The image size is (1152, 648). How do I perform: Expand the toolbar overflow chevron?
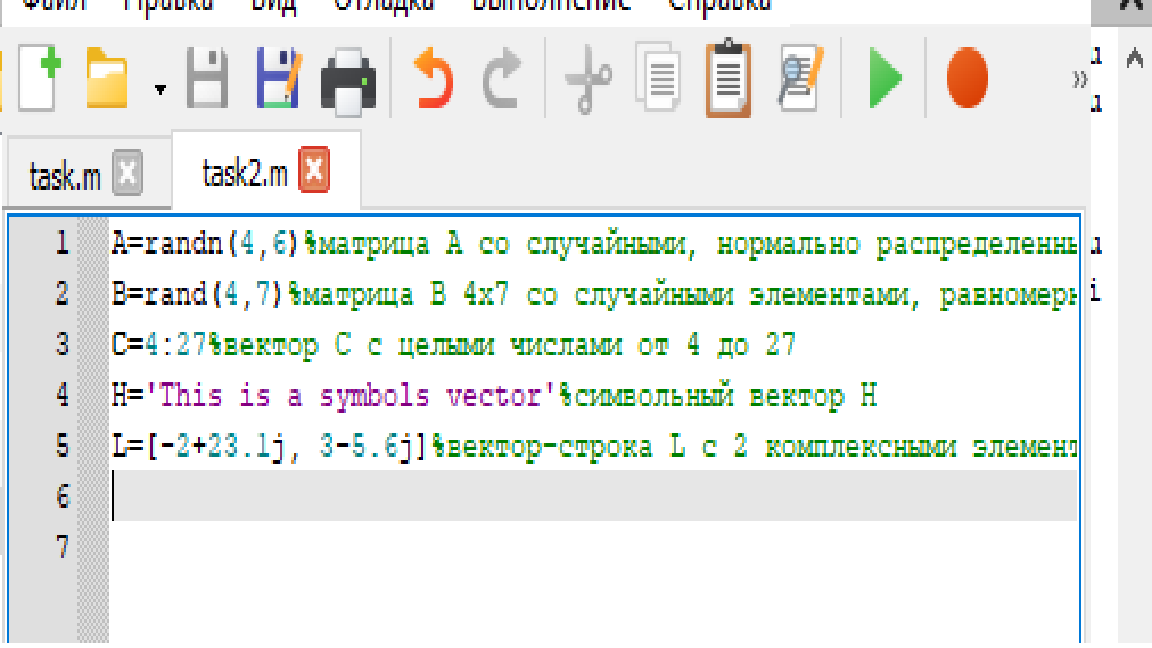[x=1079, y=80]
